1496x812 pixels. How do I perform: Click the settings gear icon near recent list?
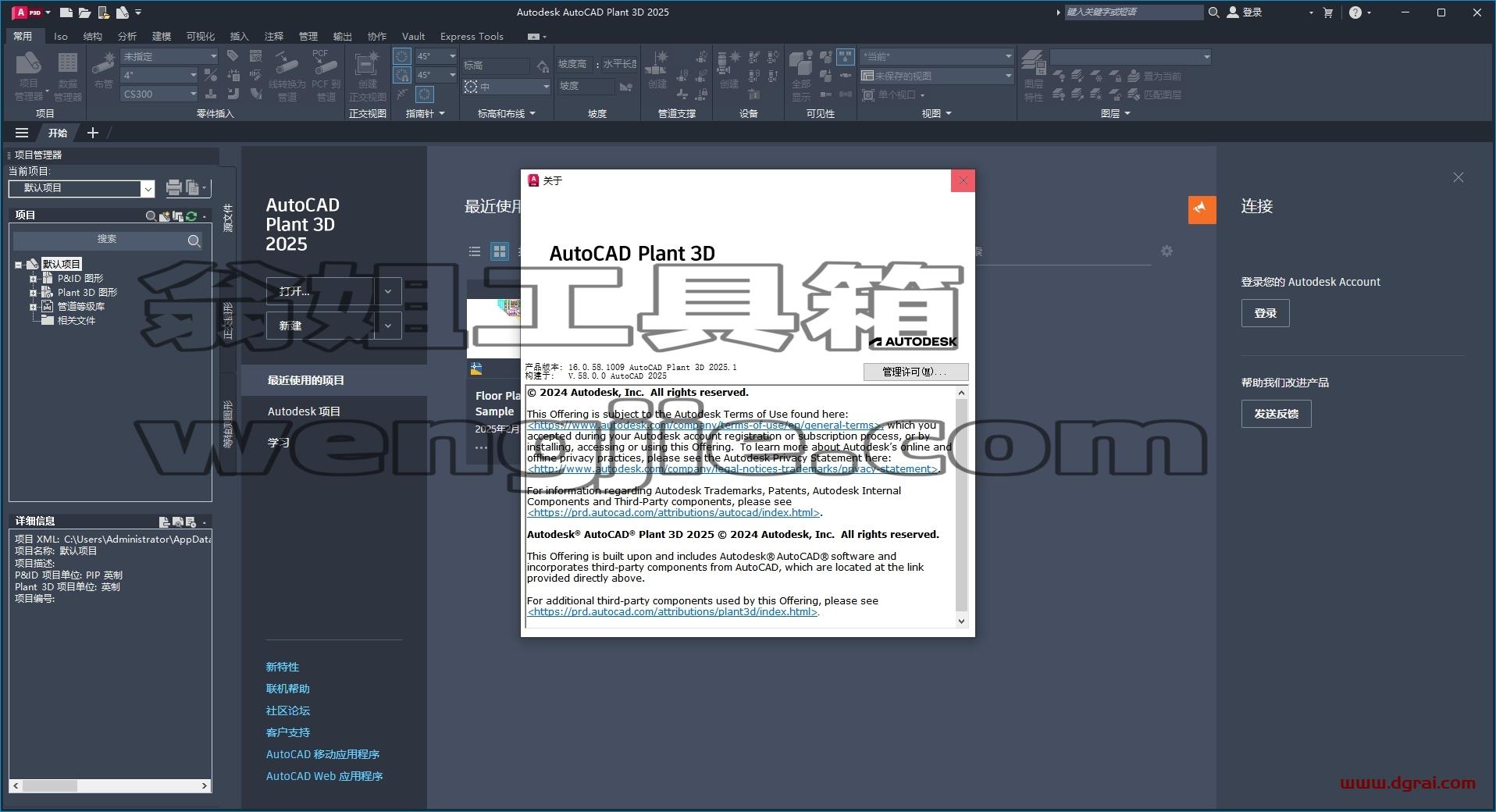(1167, 251)
